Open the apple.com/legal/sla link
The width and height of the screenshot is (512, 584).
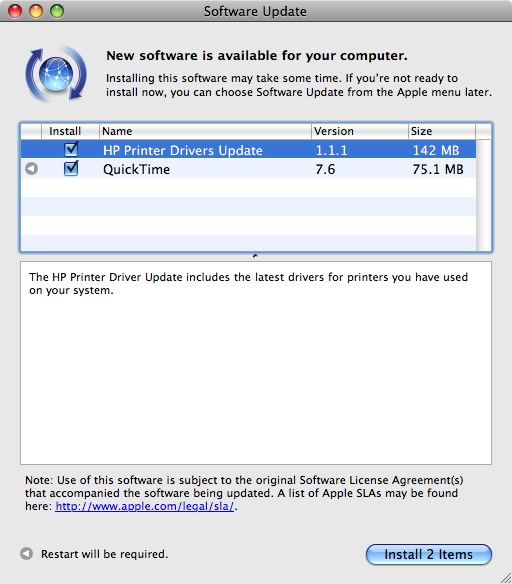pyautogui.click(x=144, y=506)
